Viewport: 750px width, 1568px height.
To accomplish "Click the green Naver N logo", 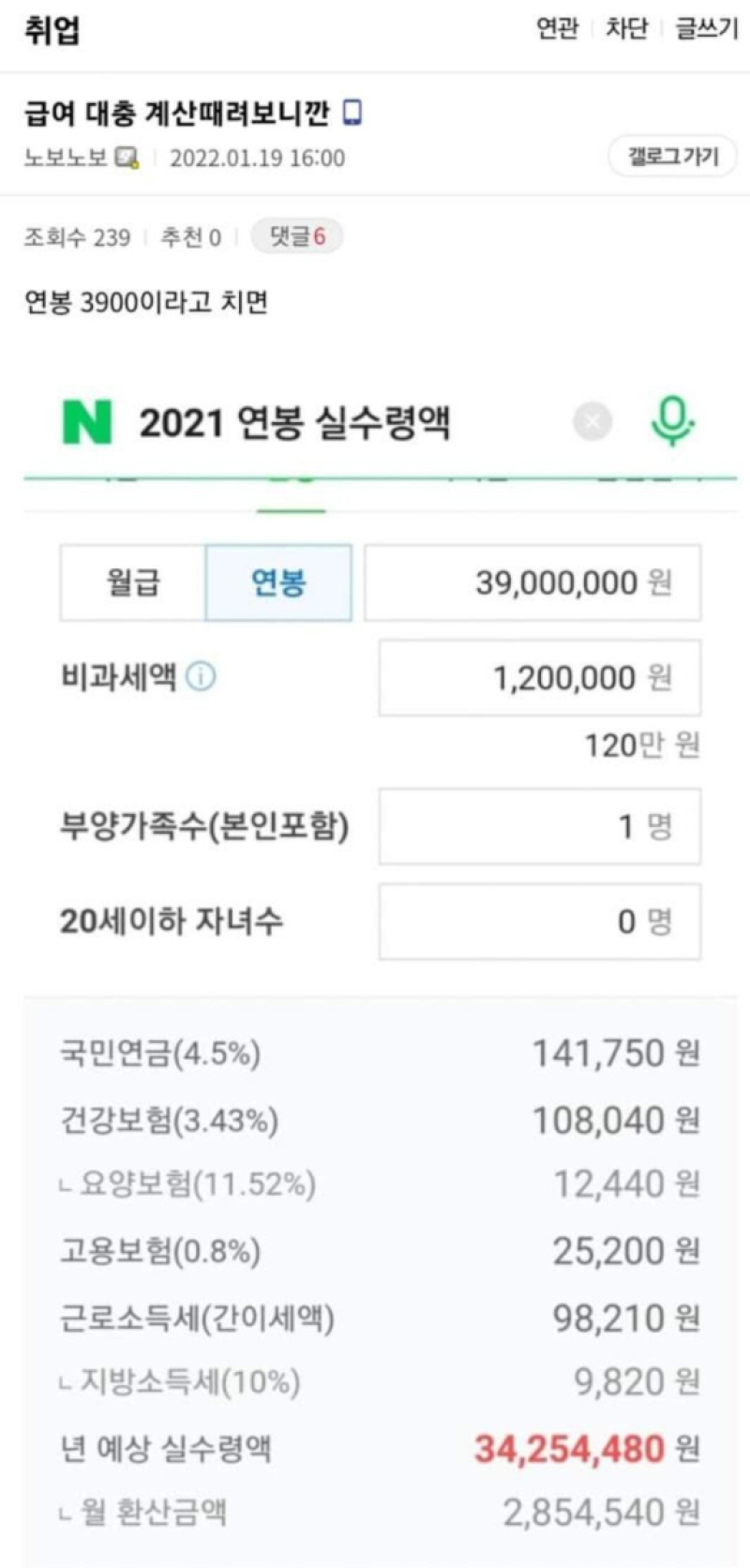I will coord(87,422).
